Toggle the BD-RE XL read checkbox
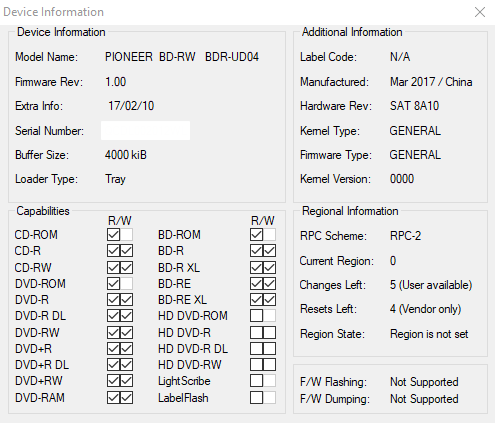The image size is (495, 423). 256,300
